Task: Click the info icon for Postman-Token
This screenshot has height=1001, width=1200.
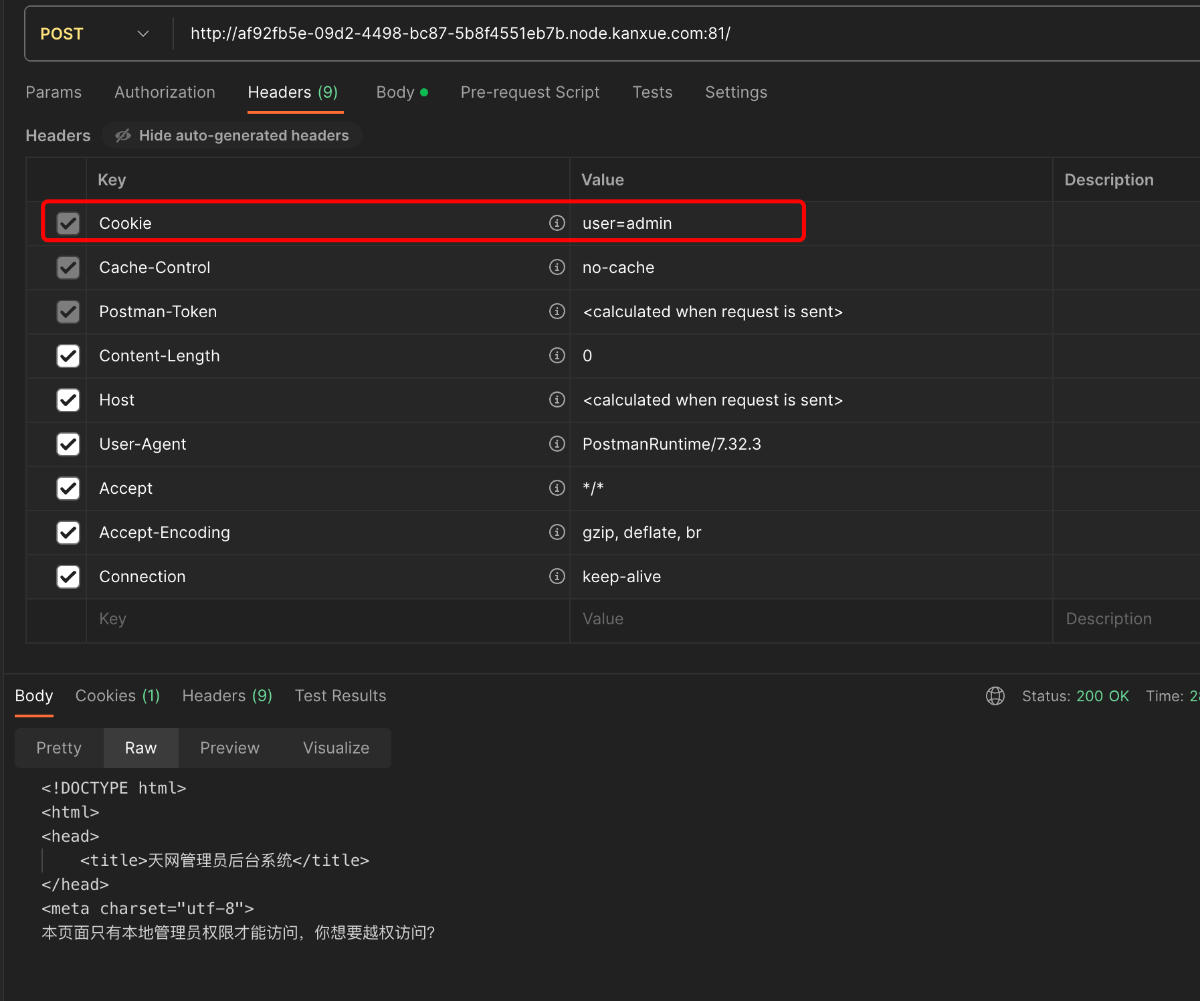Action: pos(557,311)
